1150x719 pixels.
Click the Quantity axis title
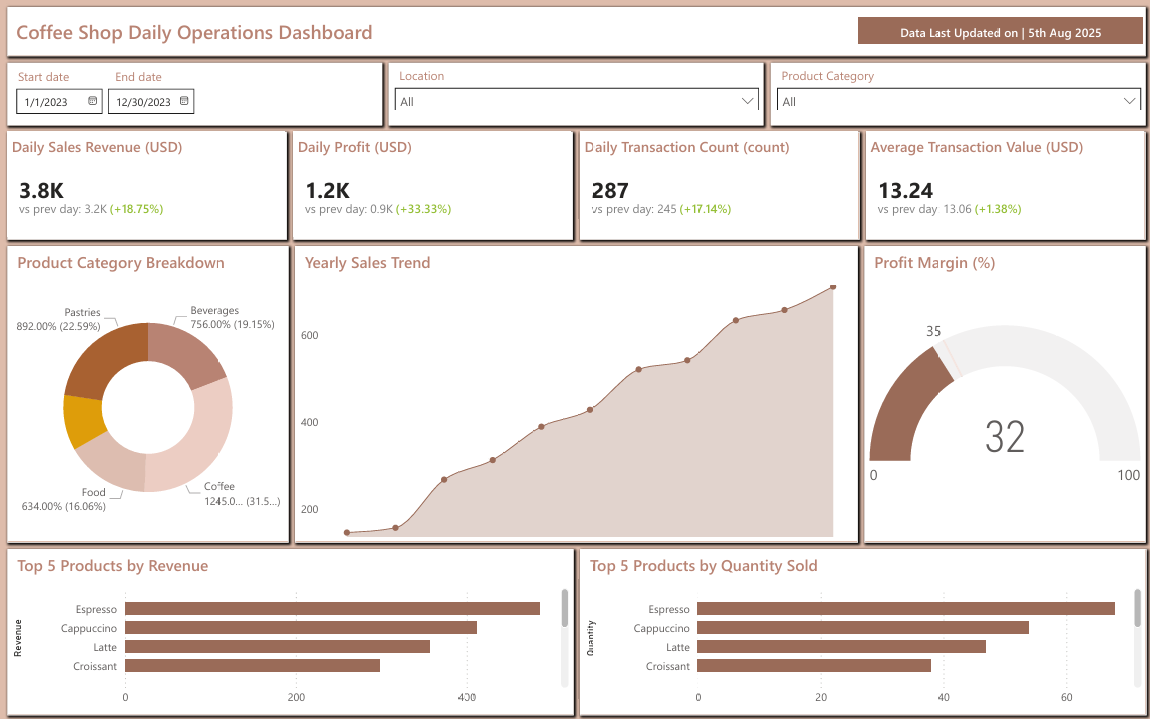(x=590, y=638)
